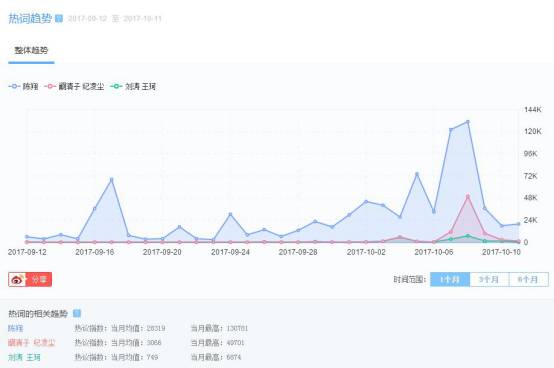The height and width of the screenshot is (368, 554).
Task: Click the 当月最高 value in 陈翔 row
Action: (x=237, y=328)
